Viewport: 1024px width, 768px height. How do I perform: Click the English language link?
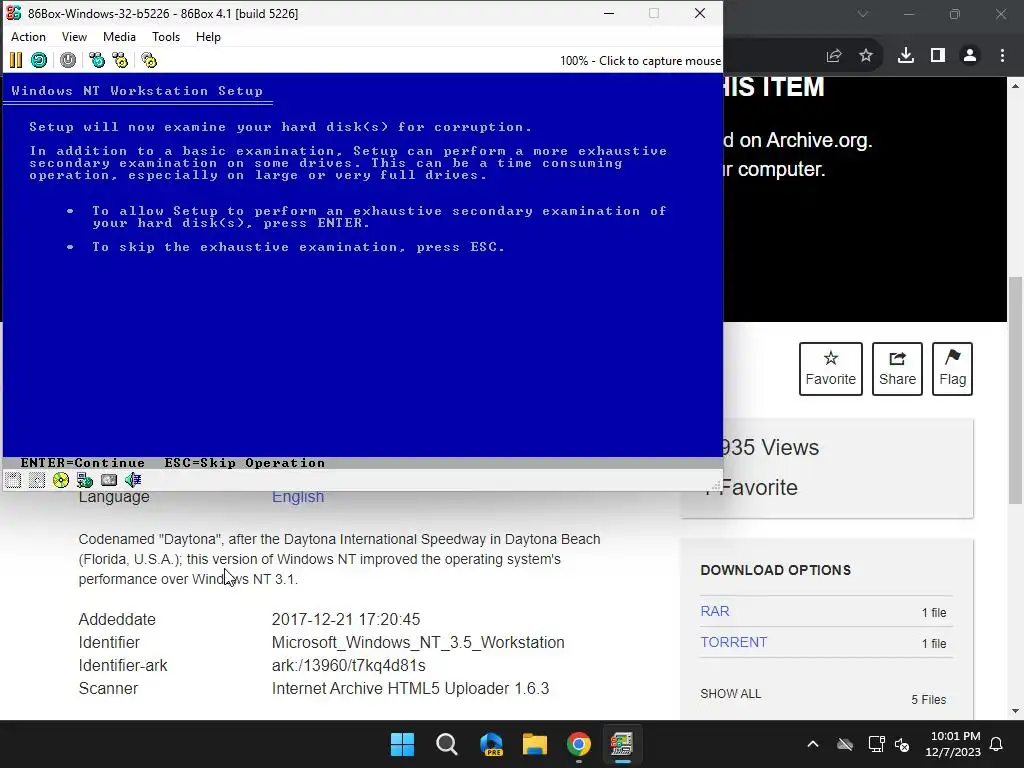(298, 497)
